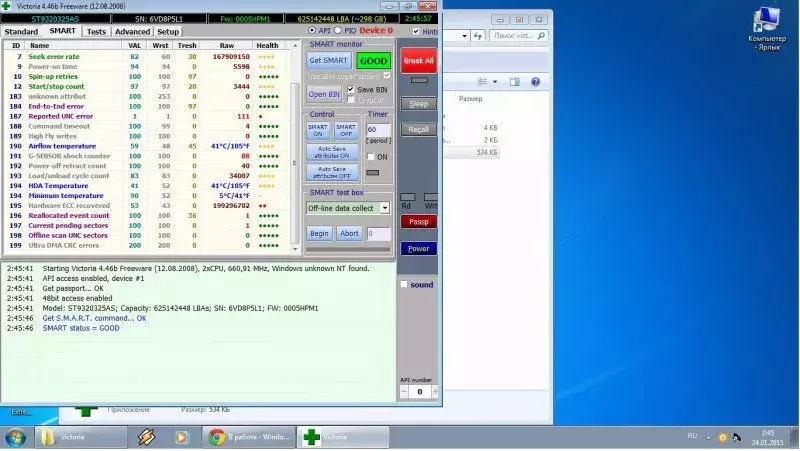The image size is (800, 451).
Task: Click the magnifier icon in Explorer search box
Action: click(541, 35)
